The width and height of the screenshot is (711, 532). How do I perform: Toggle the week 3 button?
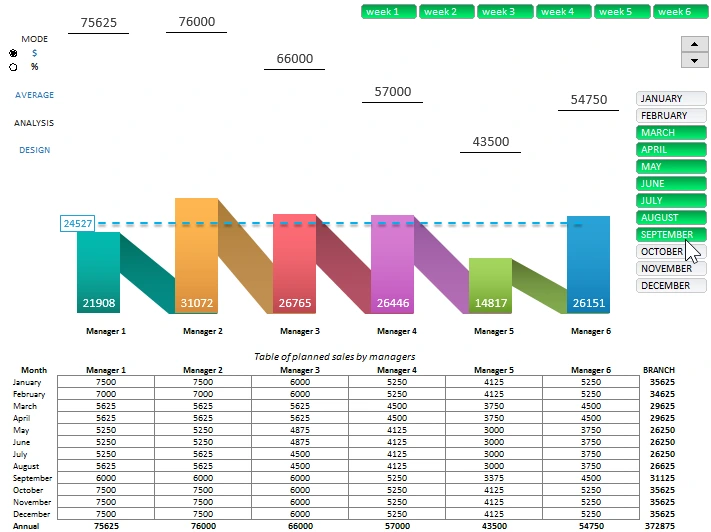tap(505, 12)
